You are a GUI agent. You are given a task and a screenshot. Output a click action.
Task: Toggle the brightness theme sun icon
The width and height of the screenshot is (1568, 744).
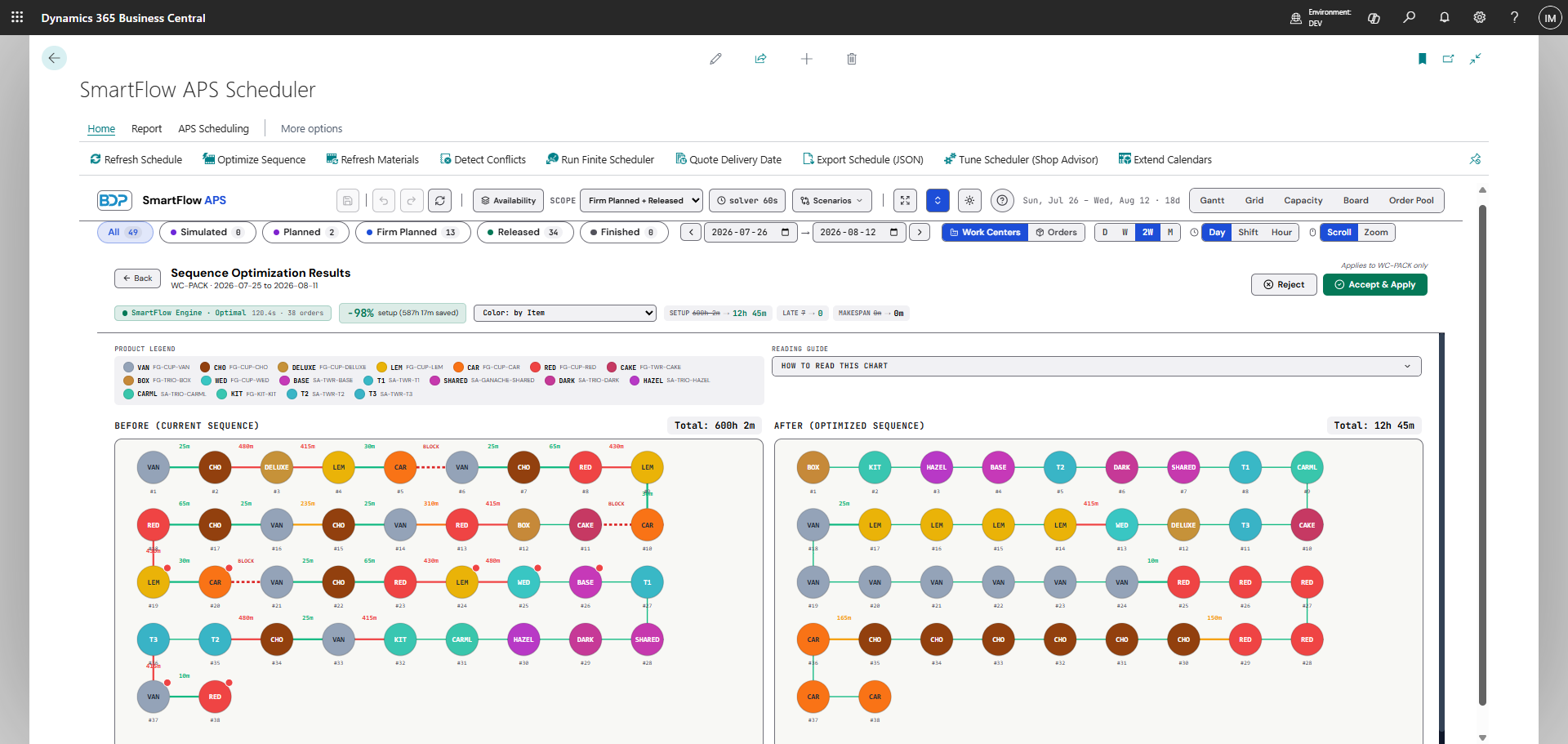pos(969,200)
